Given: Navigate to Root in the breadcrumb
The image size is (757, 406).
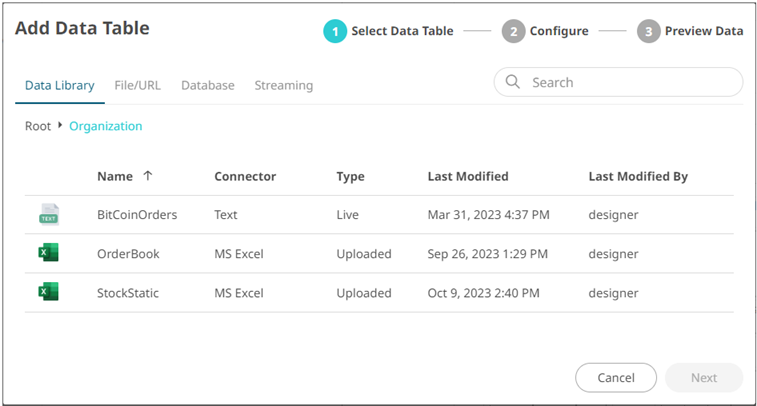Looking at the screenshot, I should pos(38,126).
